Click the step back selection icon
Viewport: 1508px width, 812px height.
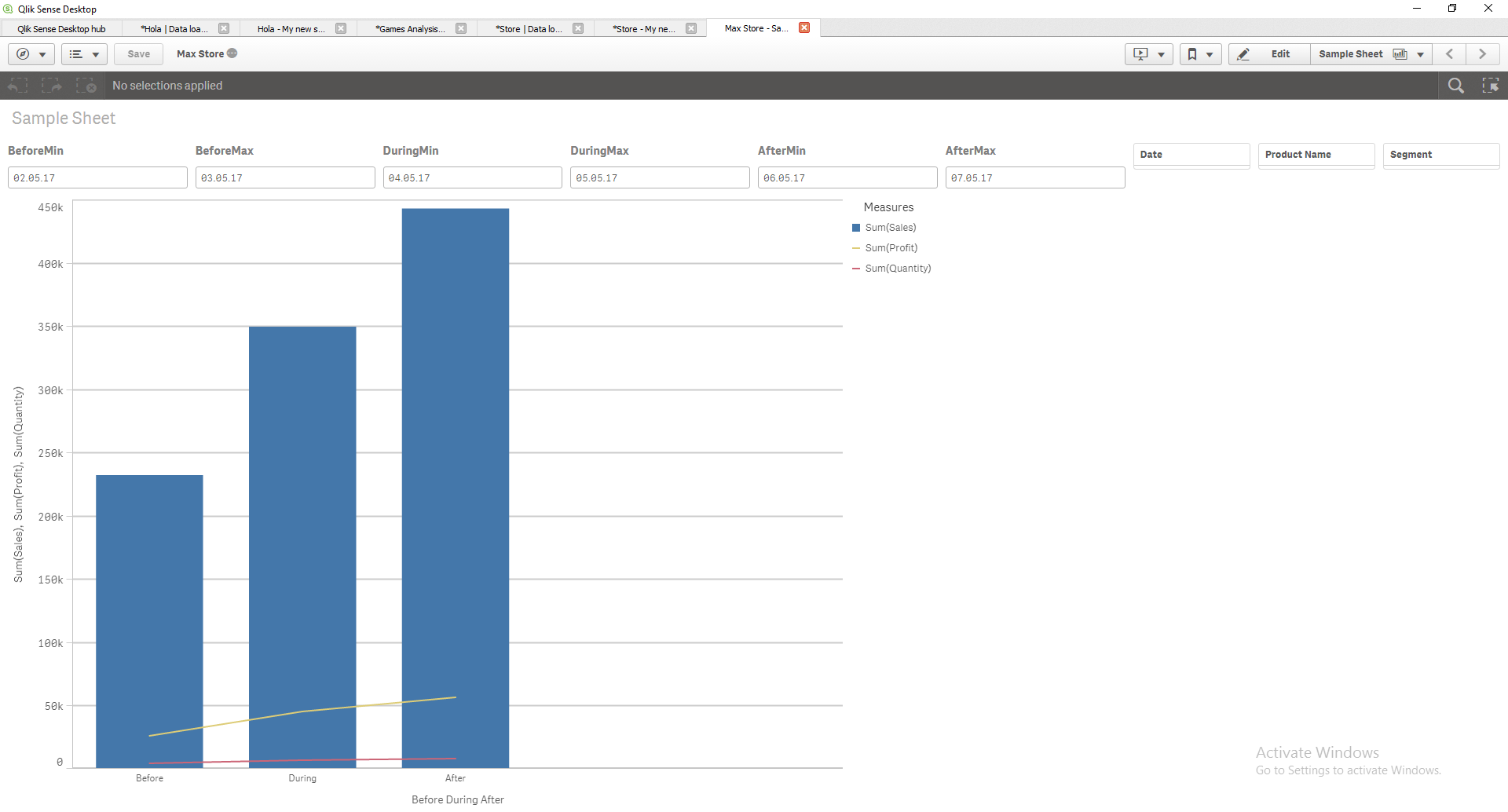pos(17,86)
